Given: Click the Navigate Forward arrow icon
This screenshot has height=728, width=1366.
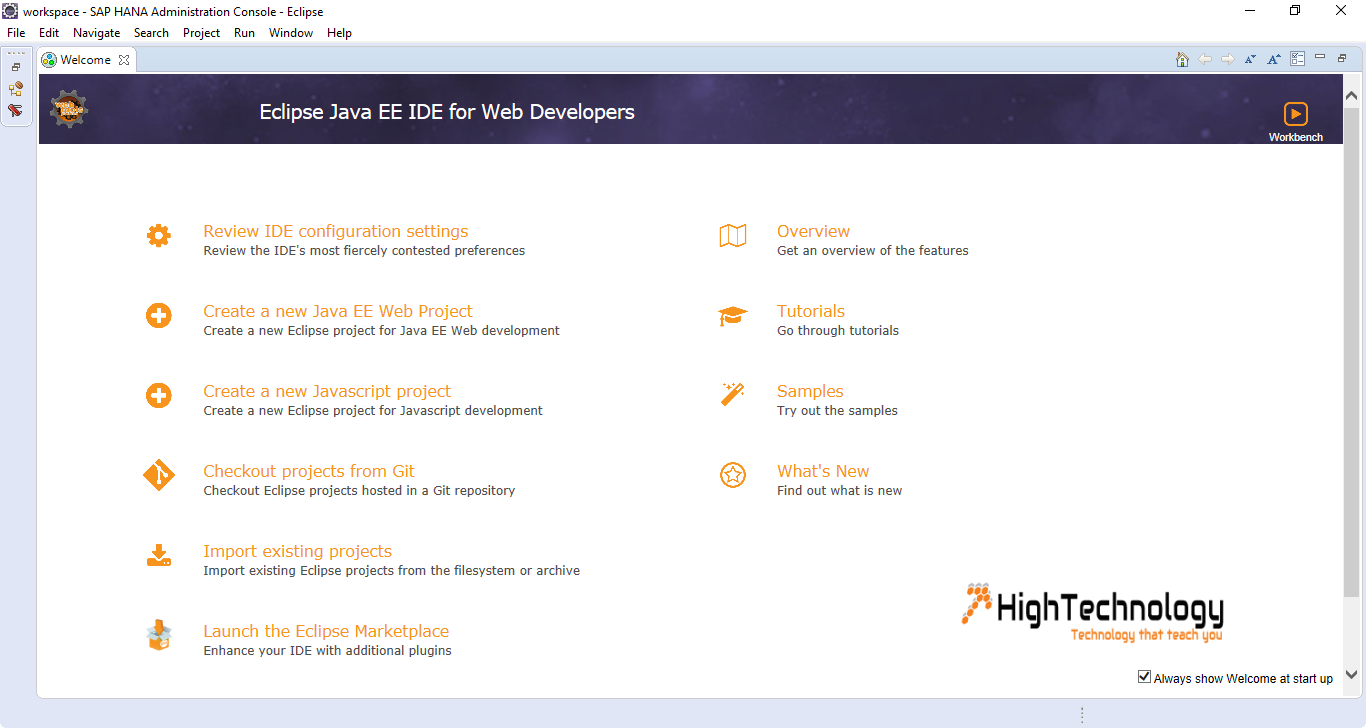Looking at the screenshot, I should pos(1228,59).
